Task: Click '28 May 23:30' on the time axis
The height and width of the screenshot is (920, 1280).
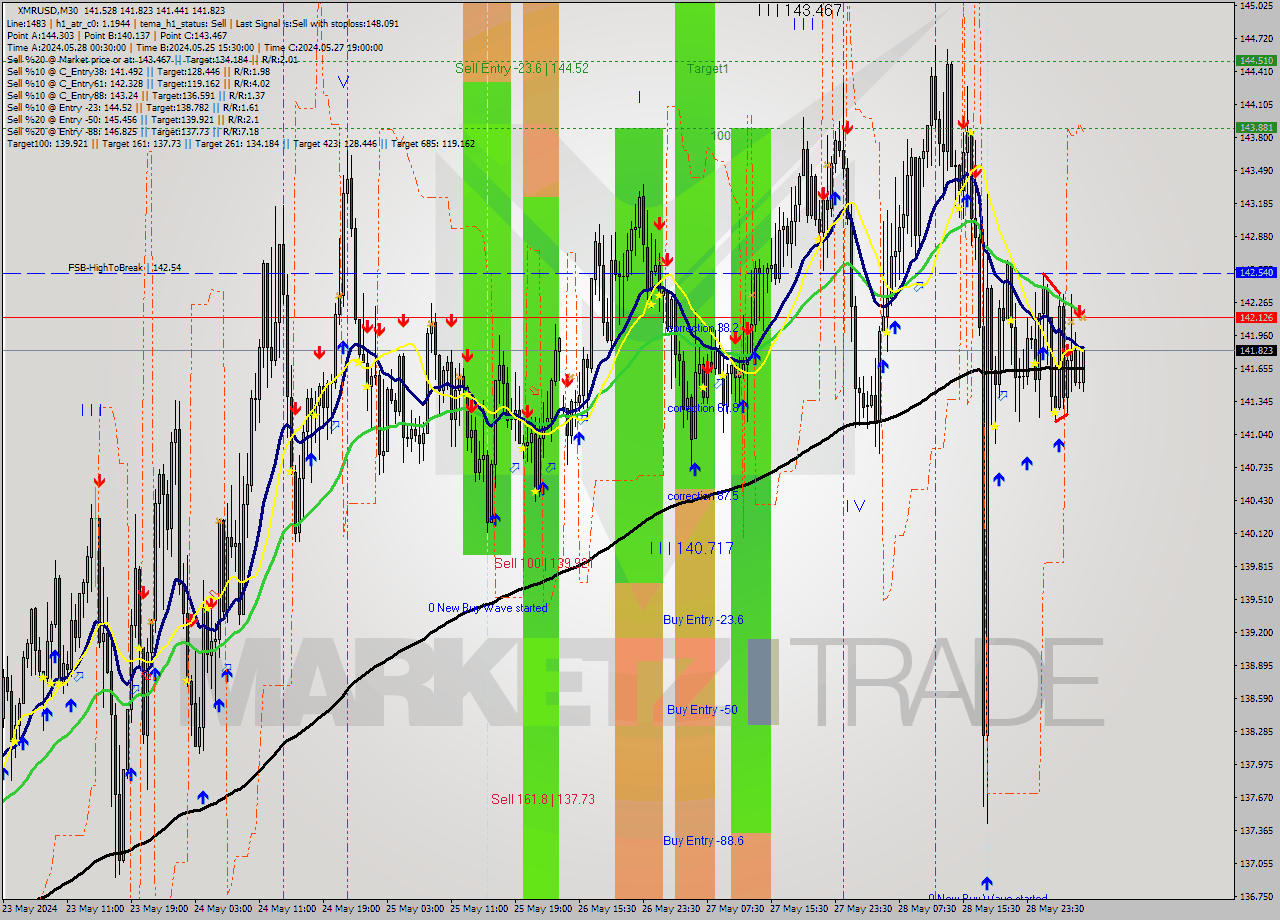Action: pyautogui.click(x=1054, y=909)
